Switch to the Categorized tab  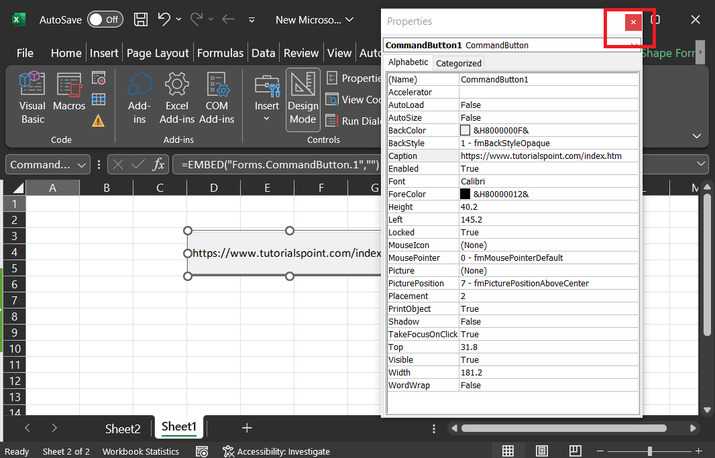(458, 63)
